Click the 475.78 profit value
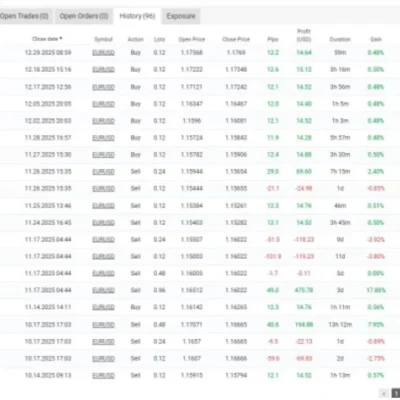The width and height of the screenshot is (400, 400). (x=304, y=290)
